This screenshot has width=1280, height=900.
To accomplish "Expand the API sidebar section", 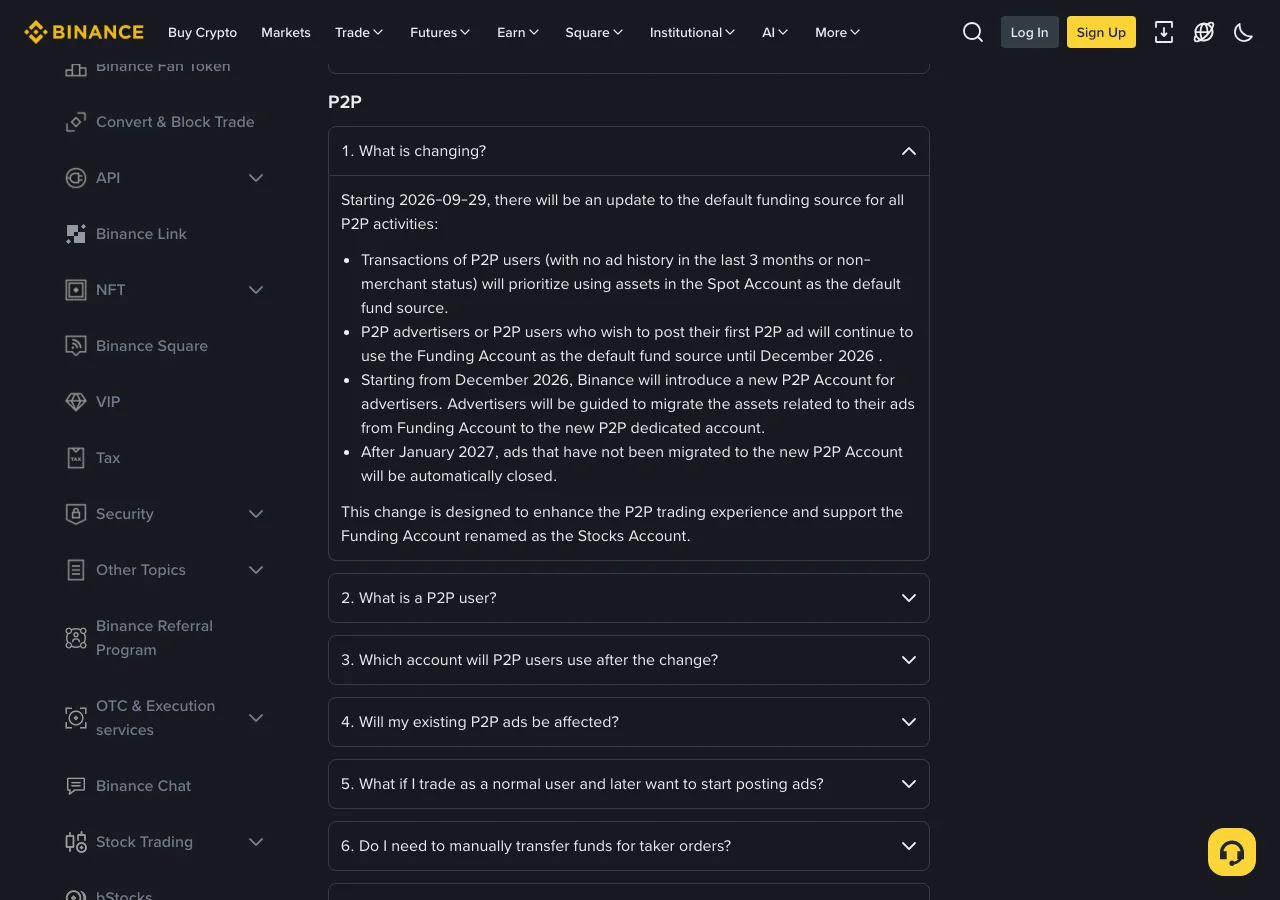I will (x=256, y=178).
